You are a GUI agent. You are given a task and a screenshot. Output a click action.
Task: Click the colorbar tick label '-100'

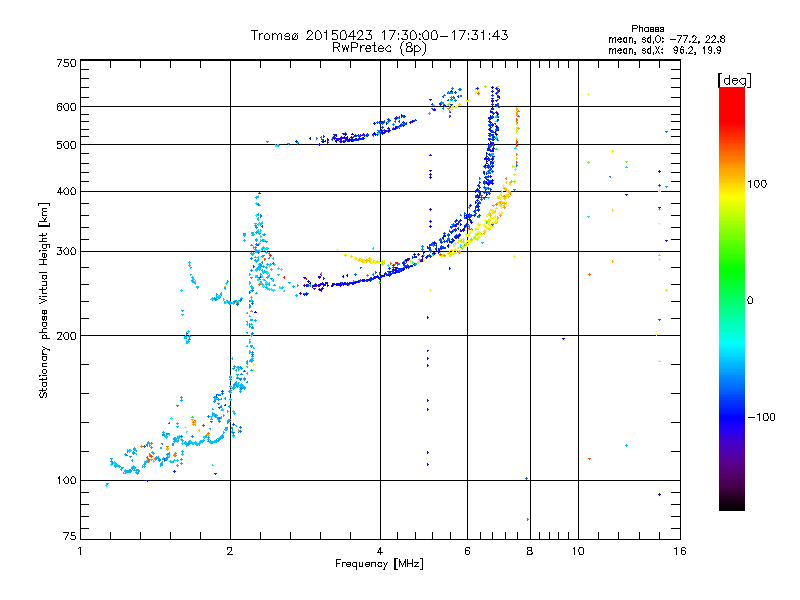click(x=762, y=417)
